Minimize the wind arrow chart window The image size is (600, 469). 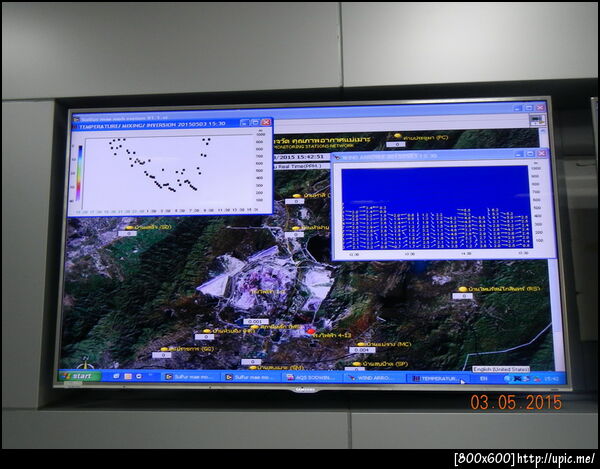(x=519, y=154)
